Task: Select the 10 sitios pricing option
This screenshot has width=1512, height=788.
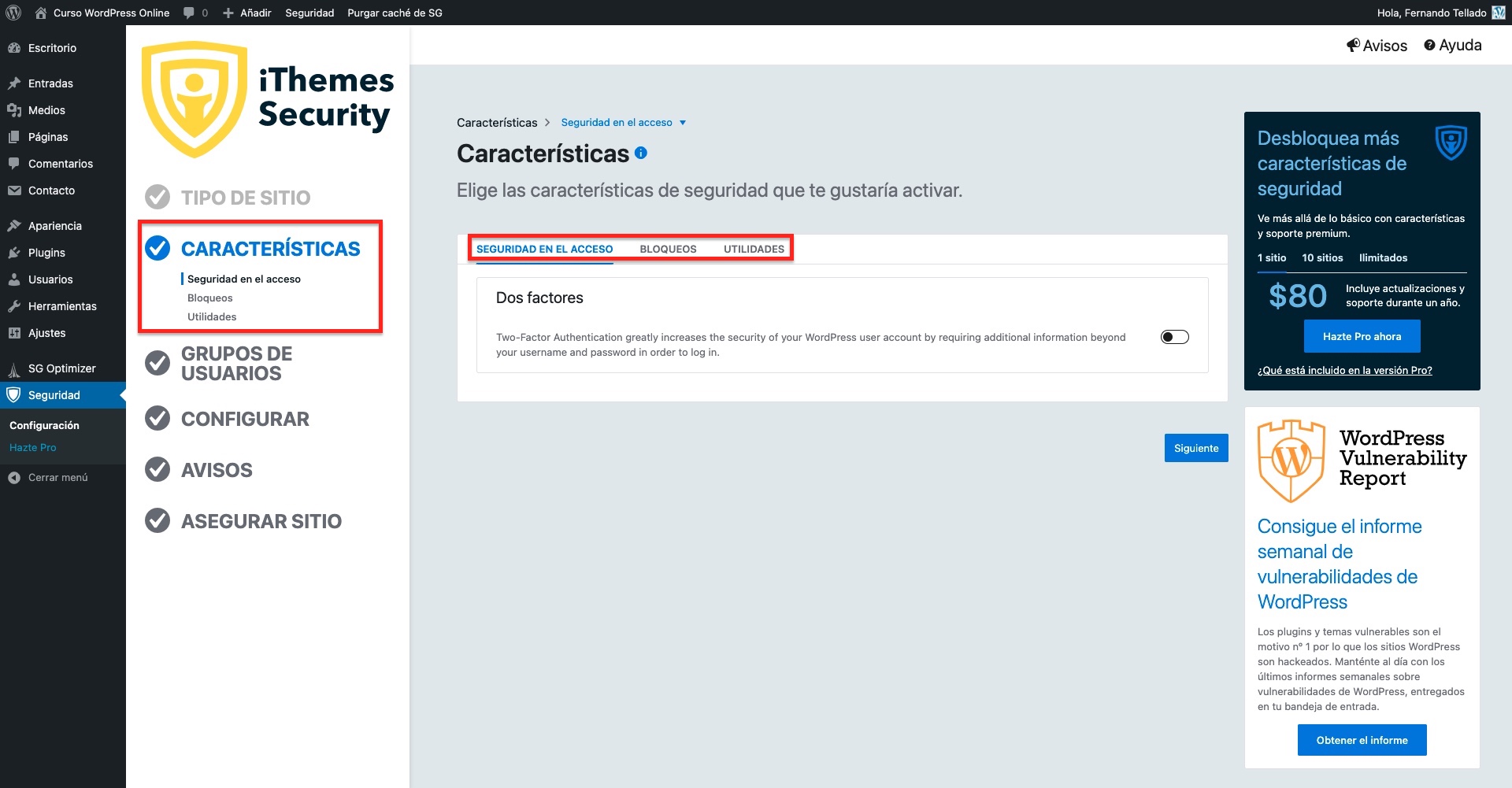Action: click(x=1322, y=257)
